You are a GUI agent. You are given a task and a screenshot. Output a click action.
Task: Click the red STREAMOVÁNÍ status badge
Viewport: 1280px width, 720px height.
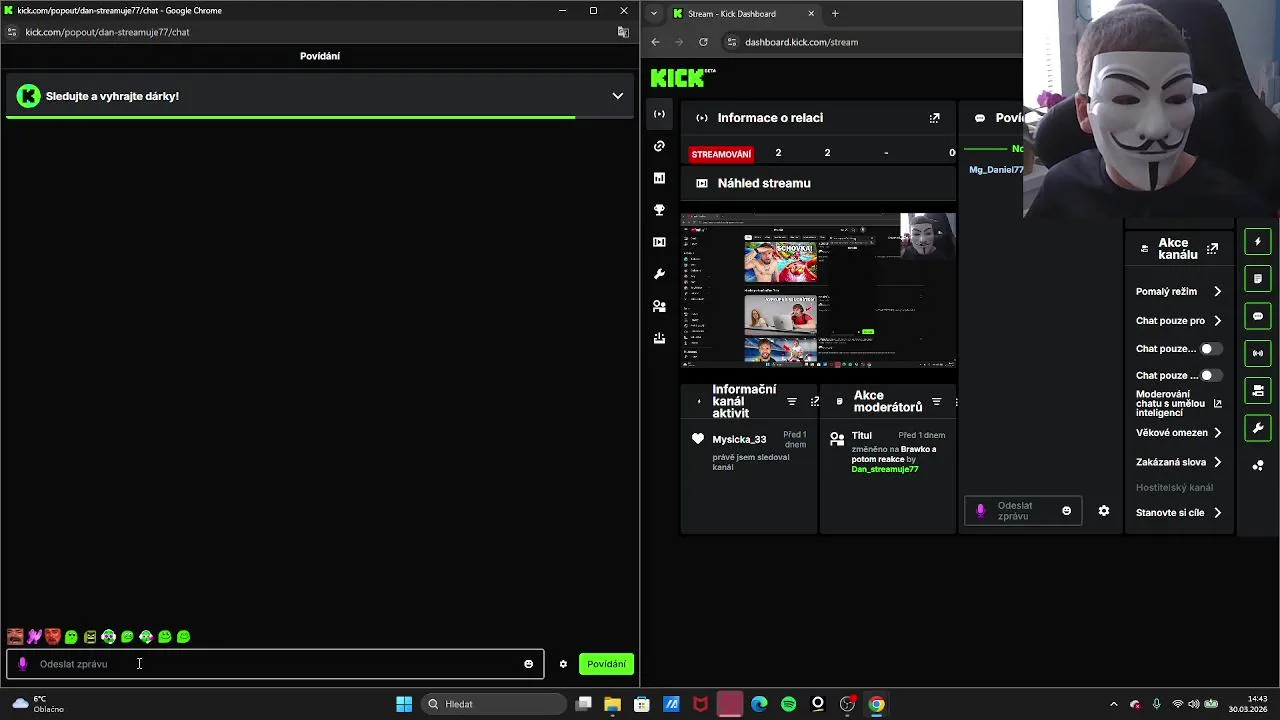click(x=721, y=154)
